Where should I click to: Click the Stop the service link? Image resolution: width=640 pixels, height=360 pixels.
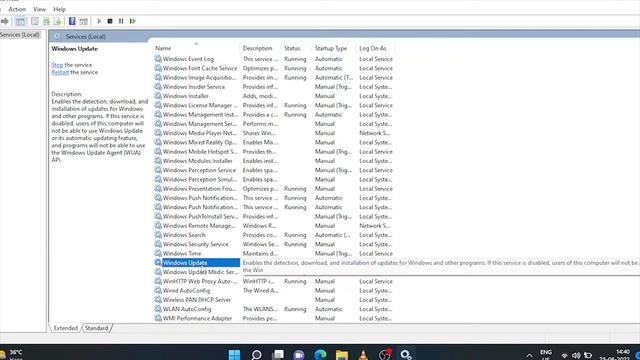click(57, 65)
